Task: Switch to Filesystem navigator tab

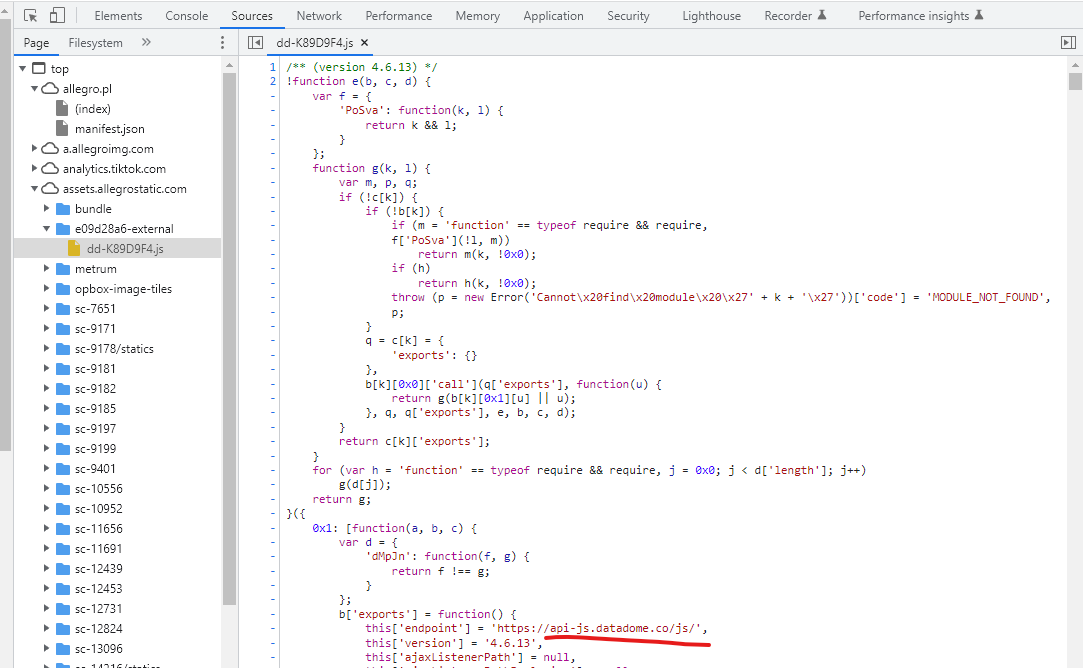Action: (95, 43)
